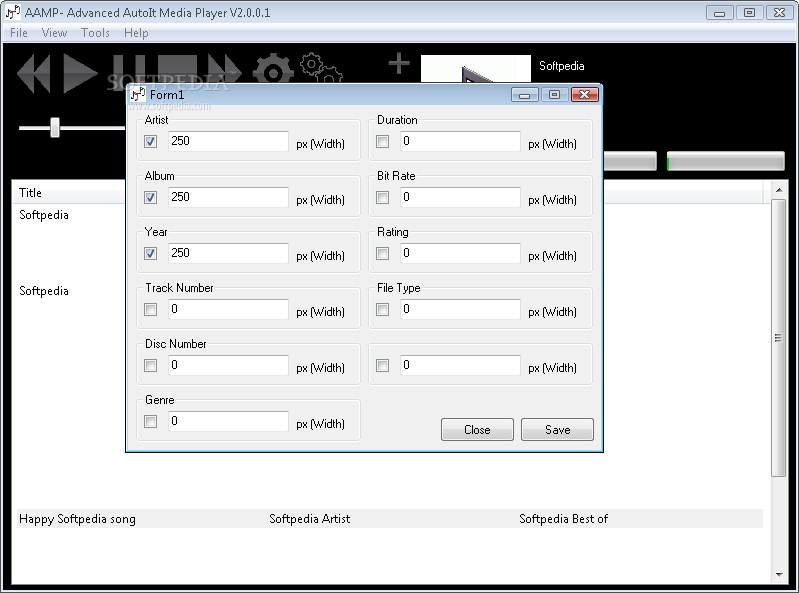
Task: Focus the Track Number width field
Action: (228, 309)
